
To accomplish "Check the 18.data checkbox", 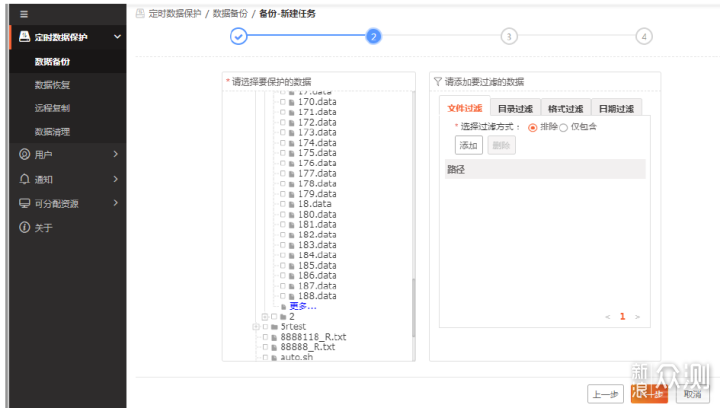I will click(283, 204).
